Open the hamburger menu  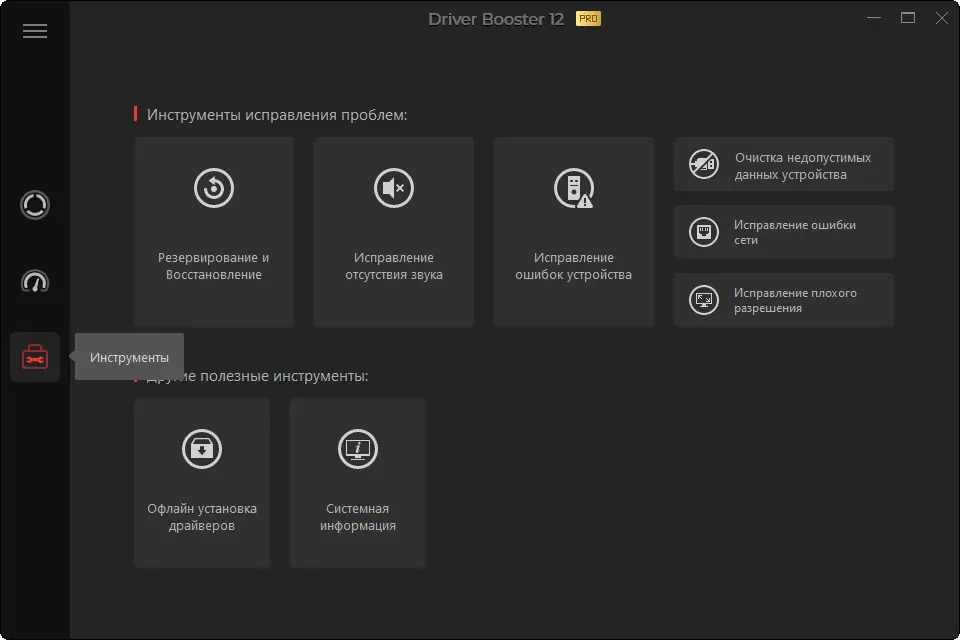(x=35, y=31)
